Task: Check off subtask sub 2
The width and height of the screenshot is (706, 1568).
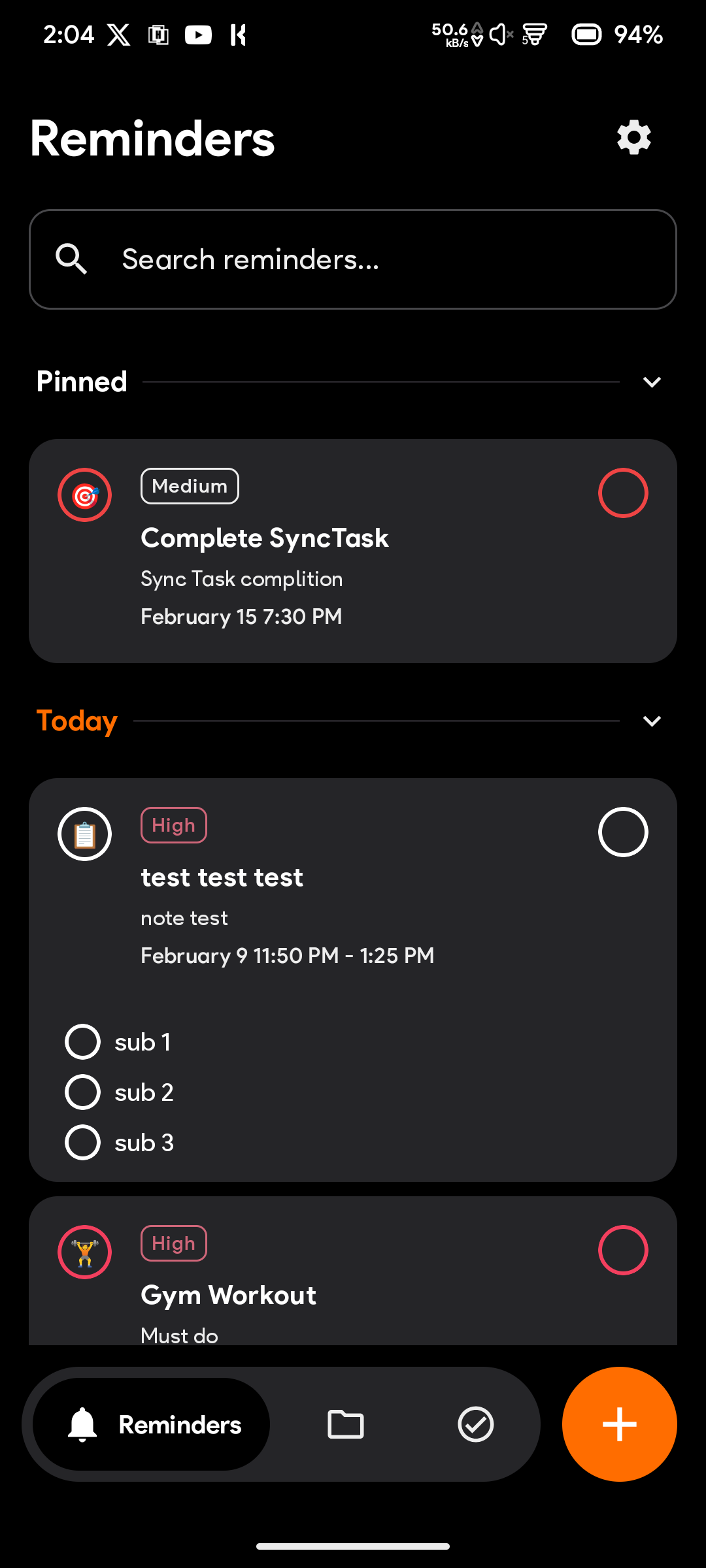Action: click(82, 1092)
